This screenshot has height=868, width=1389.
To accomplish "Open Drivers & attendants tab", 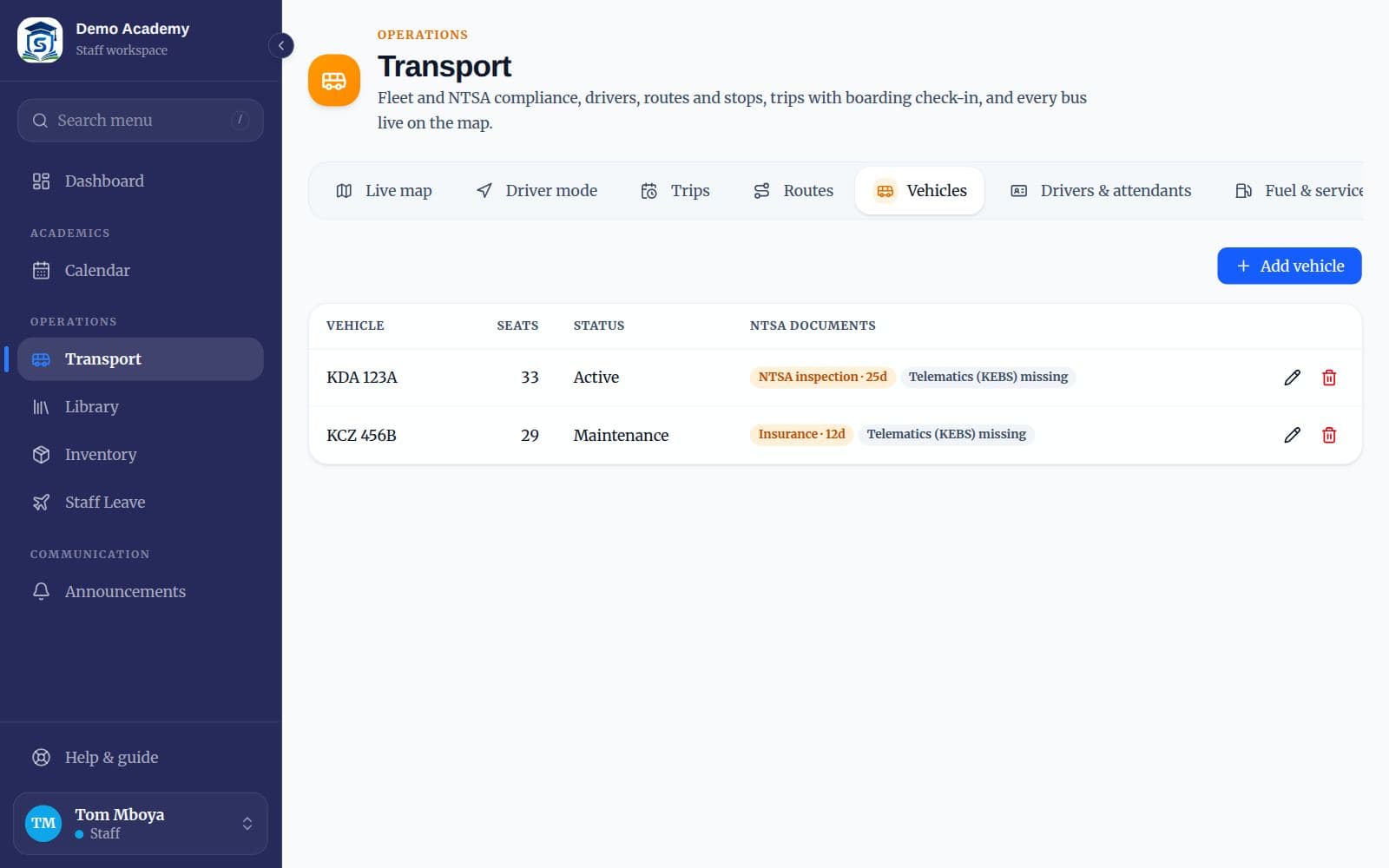I will click(1101, 191).
